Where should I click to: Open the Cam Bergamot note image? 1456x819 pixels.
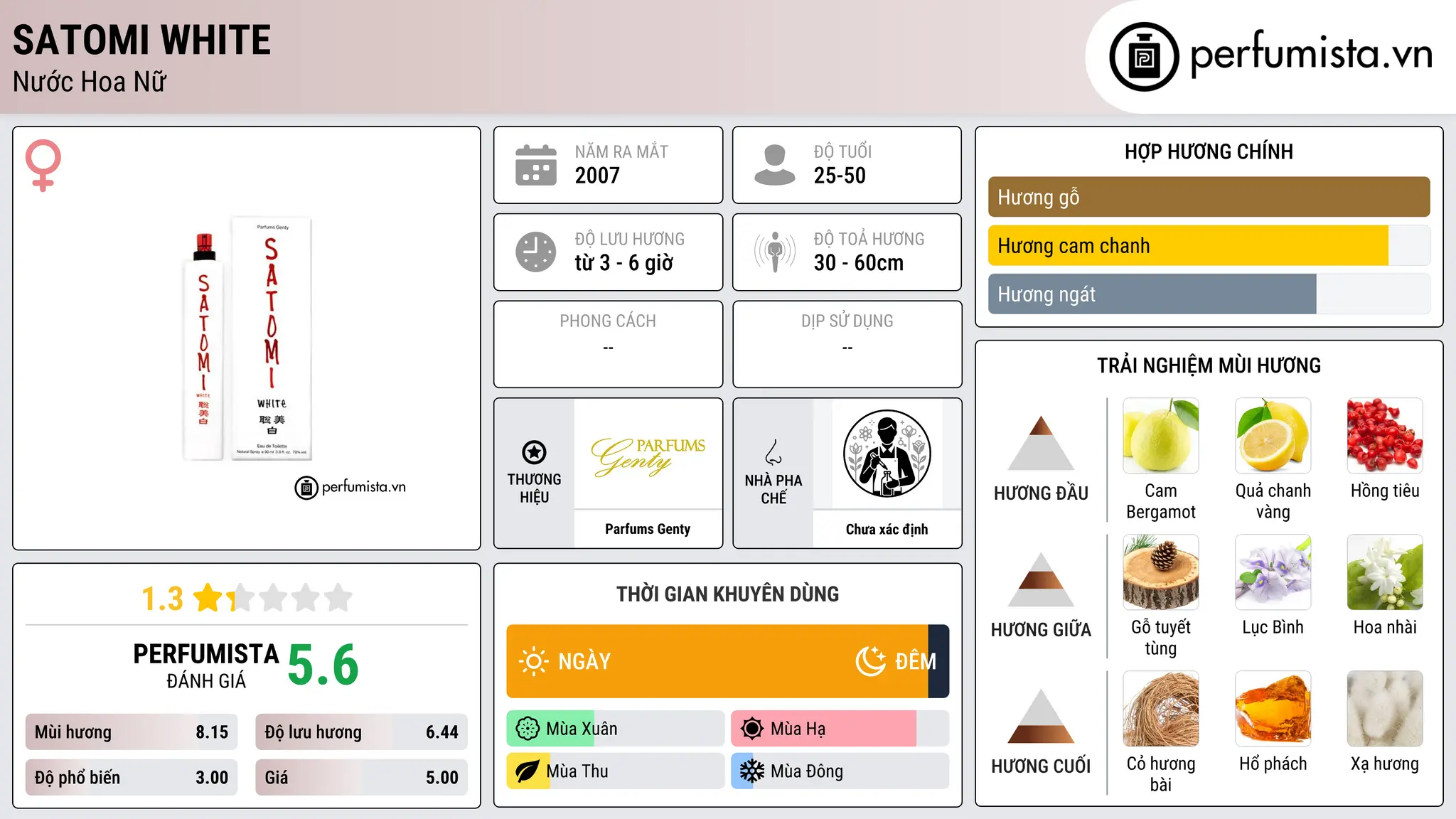point(1161,436)
